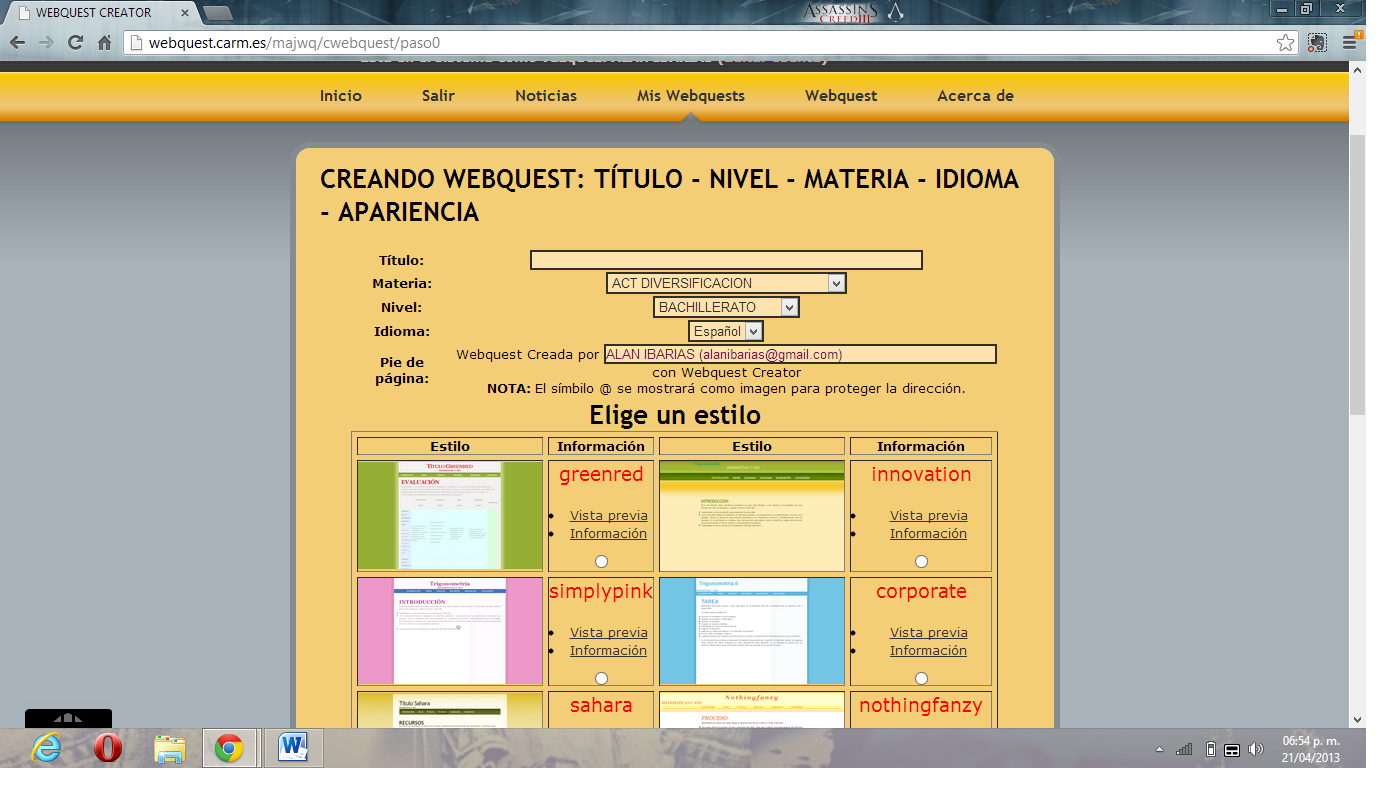The width and height of the screenshot is (1384, 792).
Task: Go to Mis Webquests in the navigation menu
Action: 689,96
